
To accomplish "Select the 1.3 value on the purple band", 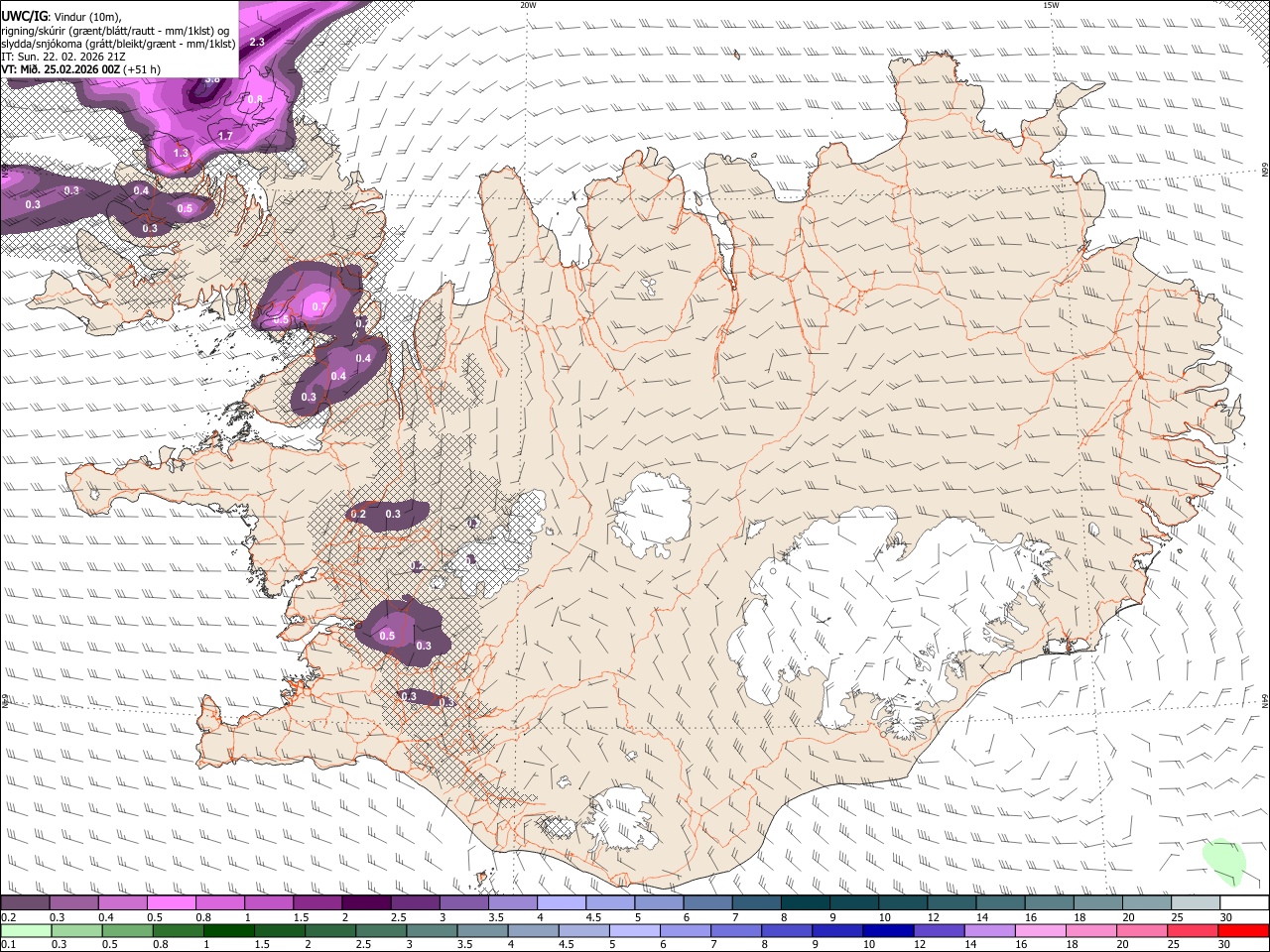I will coord(181,154).
